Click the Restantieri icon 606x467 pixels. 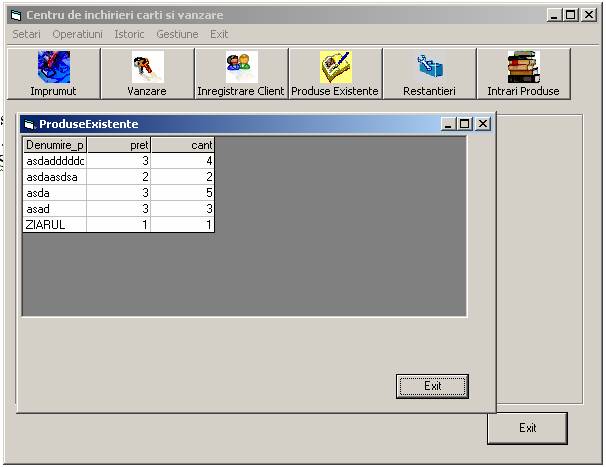429,68
